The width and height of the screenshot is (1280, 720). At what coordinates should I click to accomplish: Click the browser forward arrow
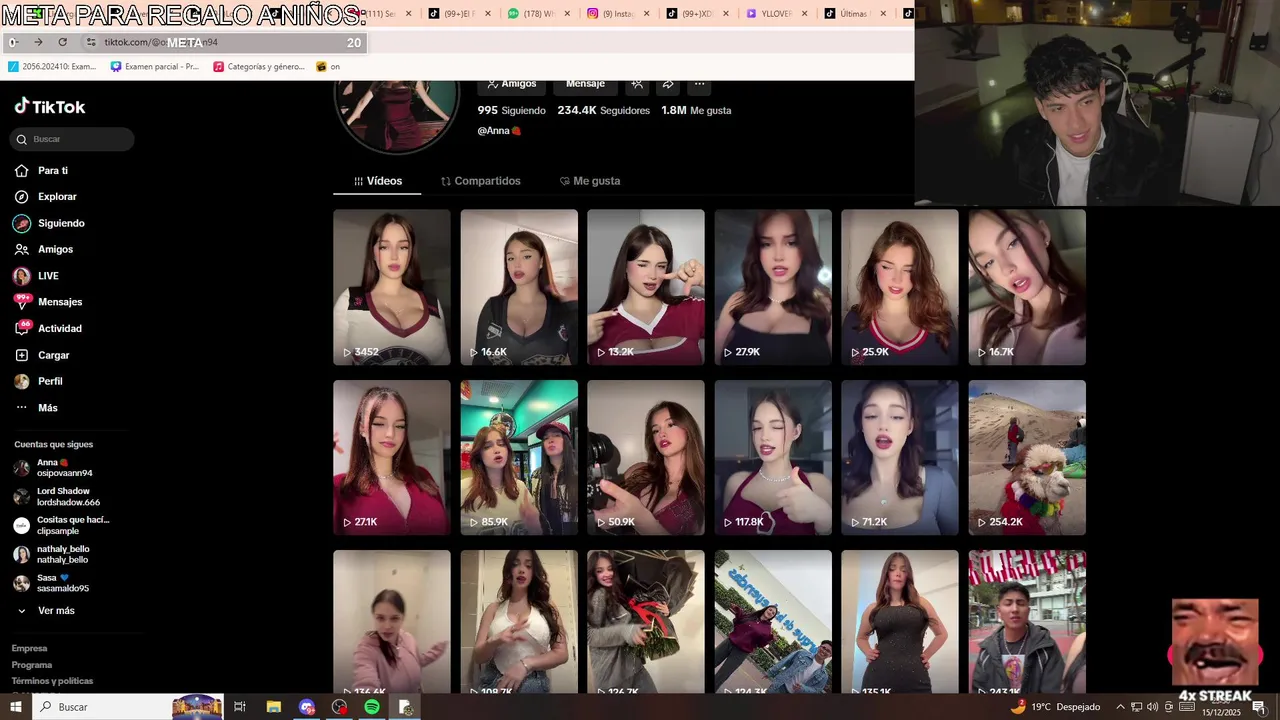(38, 42)
